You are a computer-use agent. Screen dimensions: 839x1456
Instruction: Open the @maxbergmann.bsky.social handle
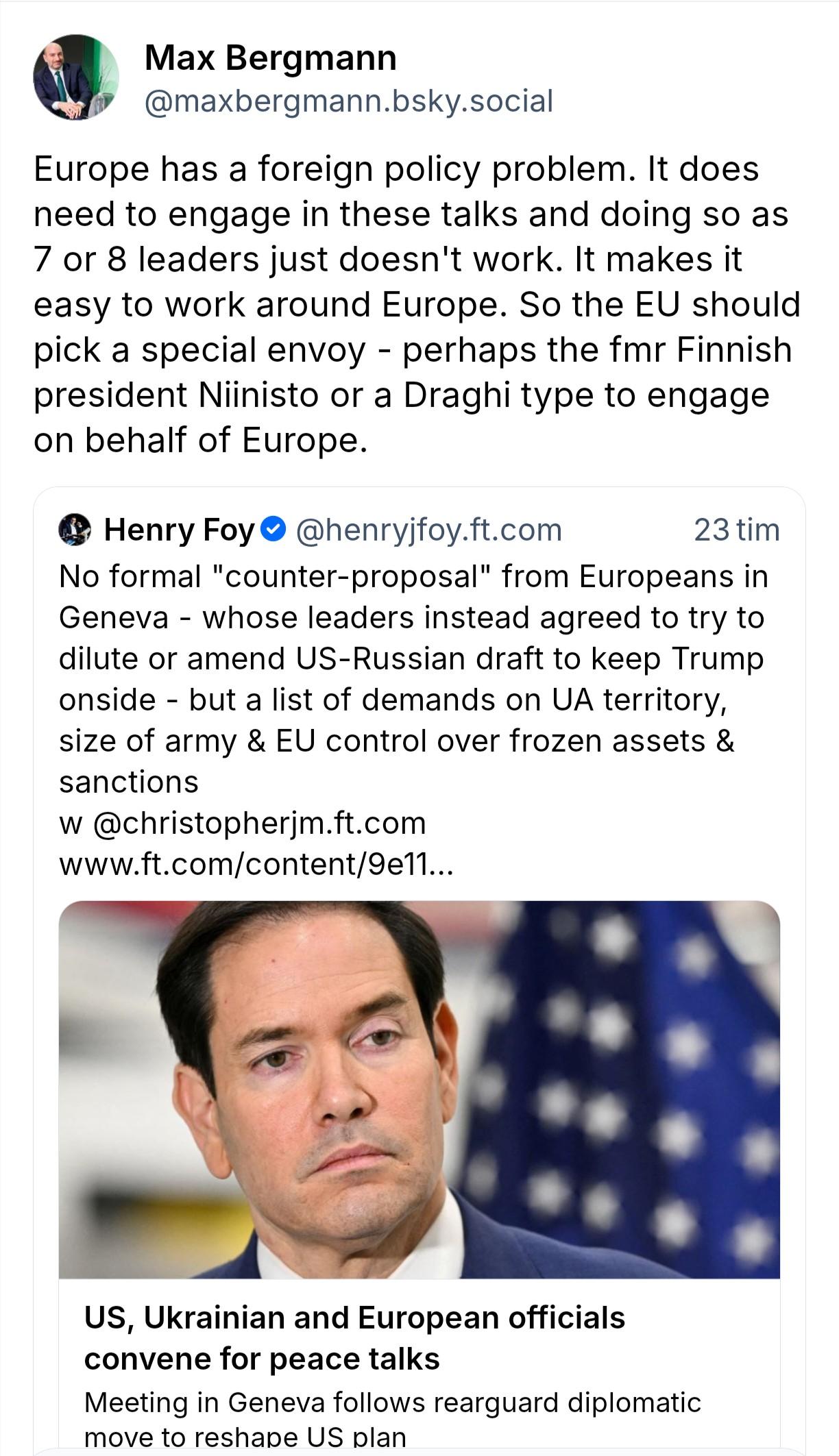tap(348, 101)
